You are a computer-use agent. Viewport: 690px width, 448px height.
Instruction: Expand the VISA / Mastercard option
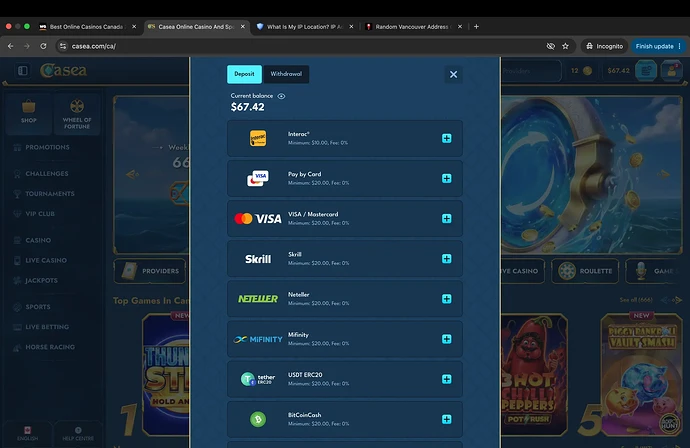446,219
